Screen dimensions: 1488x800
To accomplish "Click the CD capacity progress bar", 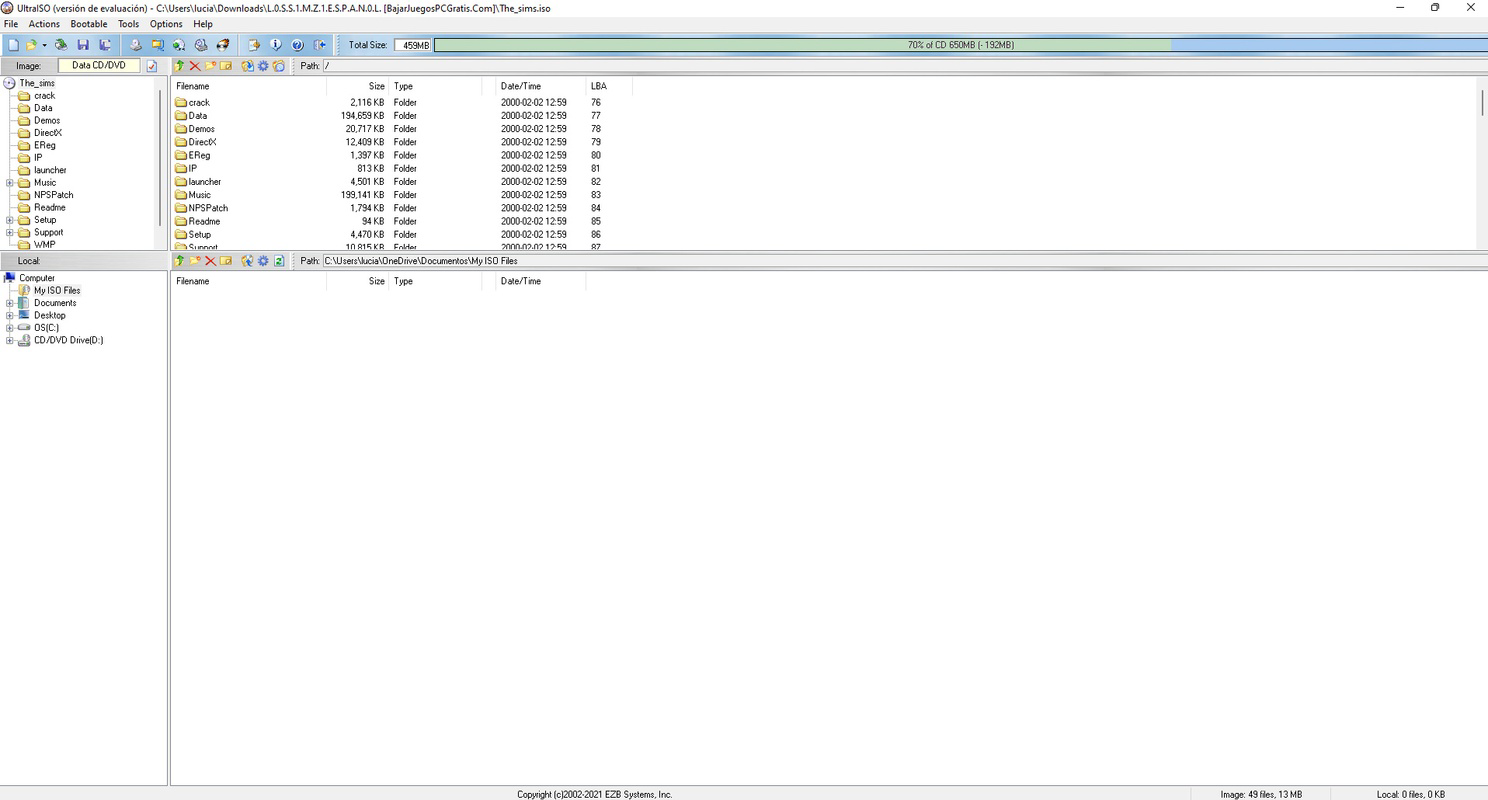I will click(x=960, y=44).
